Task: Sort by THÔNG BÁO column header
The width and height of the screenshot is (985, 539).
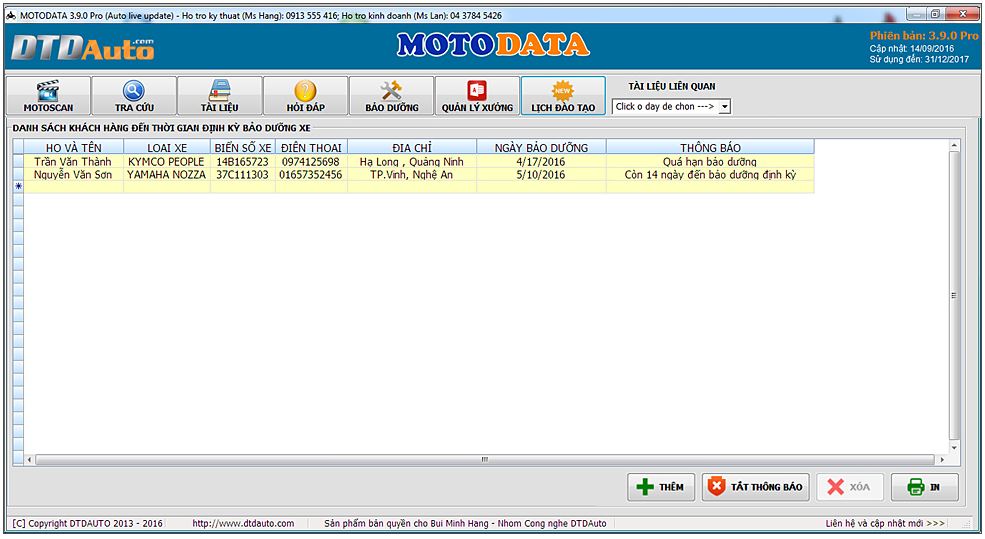Action: point(710,148)
